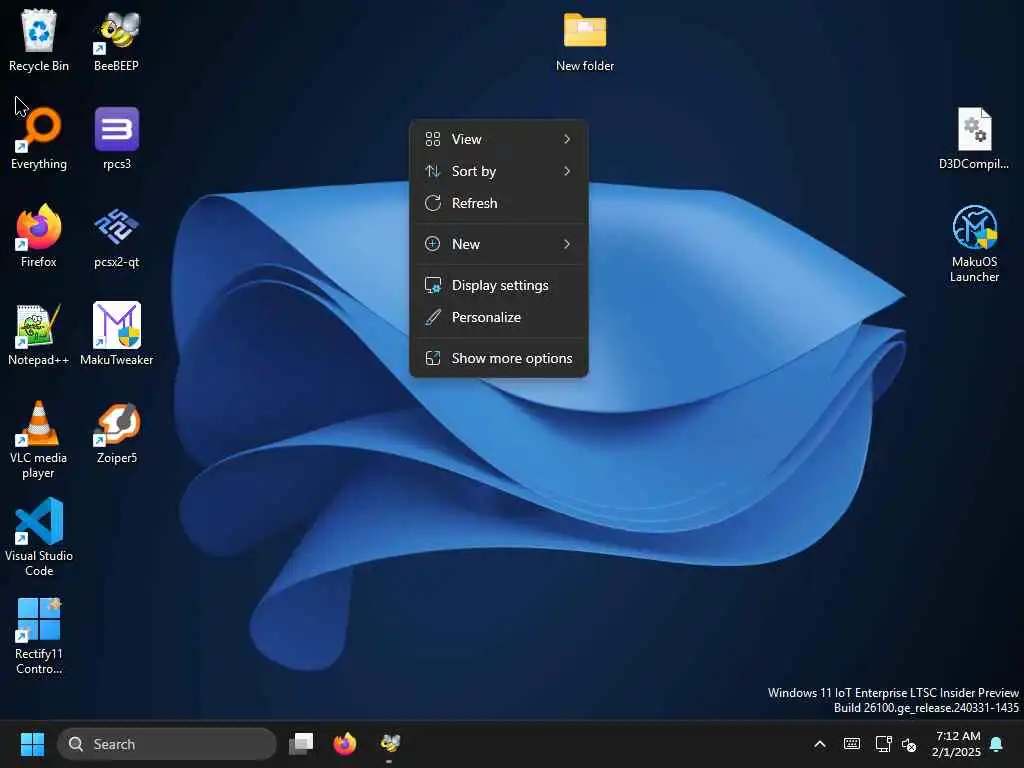Expand the View submenu in context menu

tap(499, 139)
